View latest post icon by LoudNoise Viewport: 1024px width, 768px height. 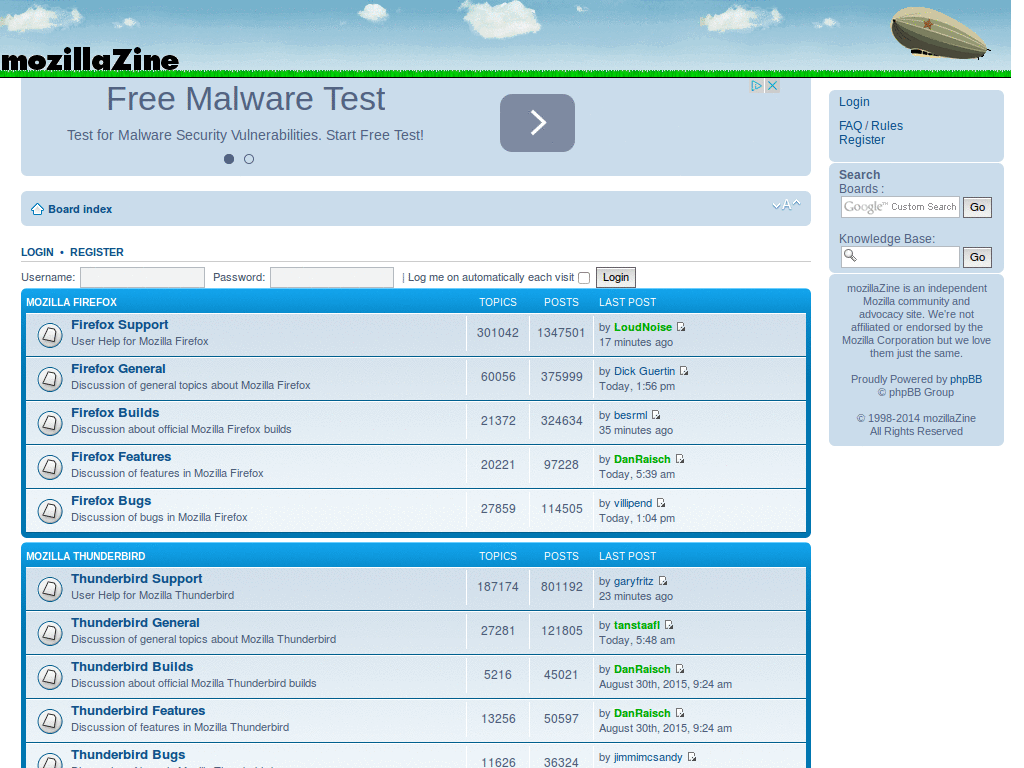(681, 327)
